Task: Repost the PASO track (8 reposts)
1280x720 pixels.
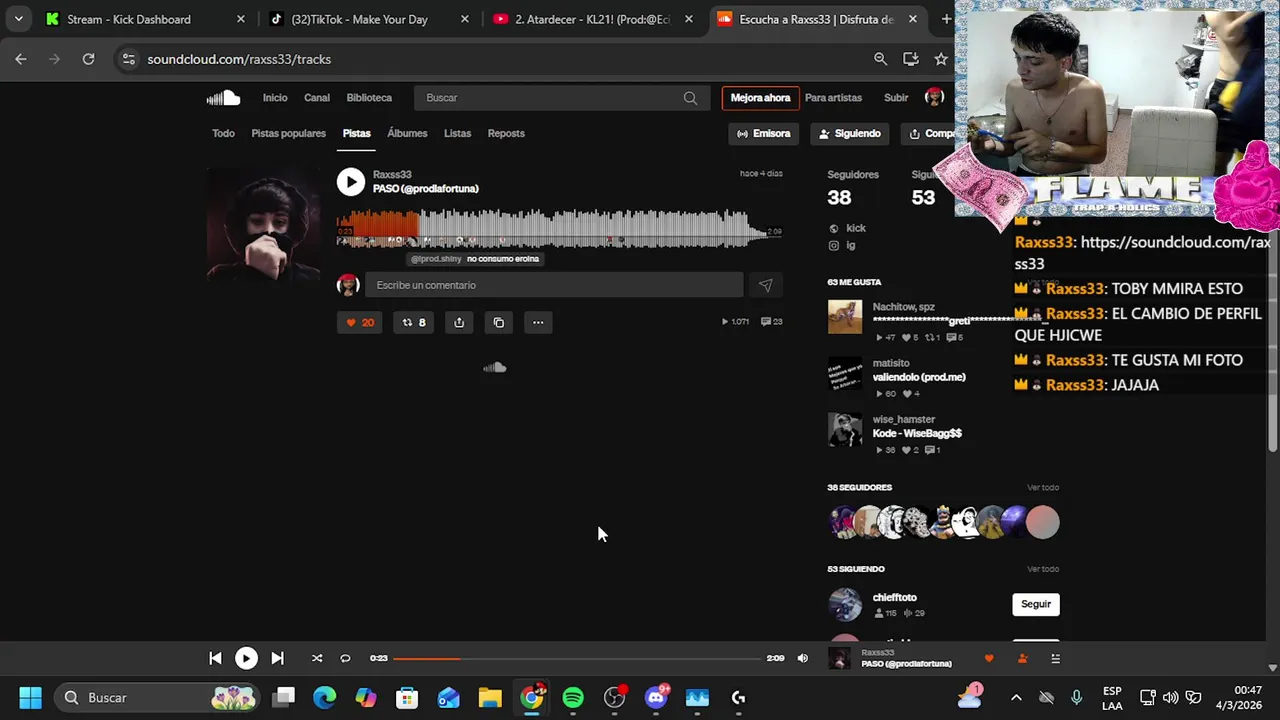Action: click(x=413, y=322)
